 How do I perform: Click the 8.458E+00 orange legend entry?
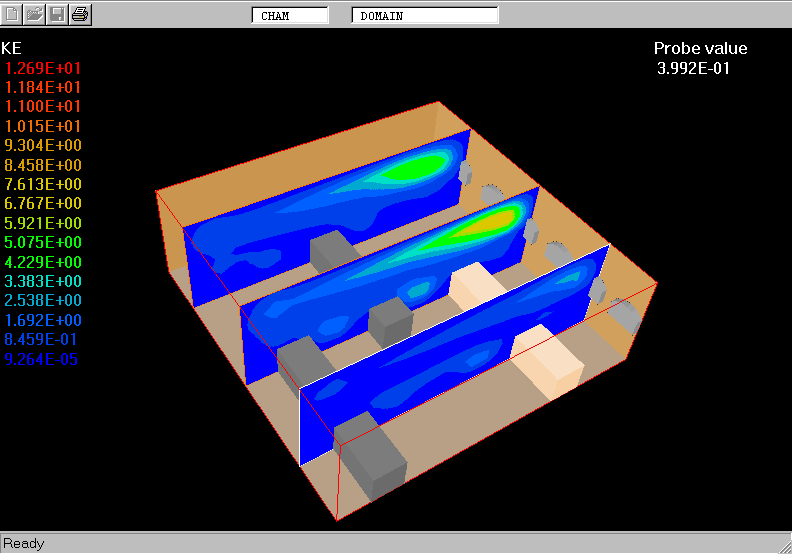pyautogui.click(x=43, y=165)
